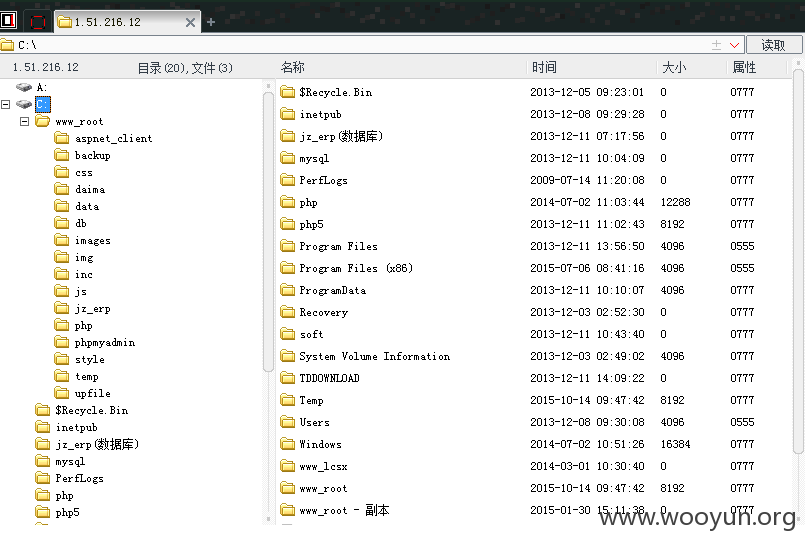The height and width of the screenshot is (546, 805).
Task: Select php5 folder in the left tree
Action: pyautogui.click(x=68, y=513)
